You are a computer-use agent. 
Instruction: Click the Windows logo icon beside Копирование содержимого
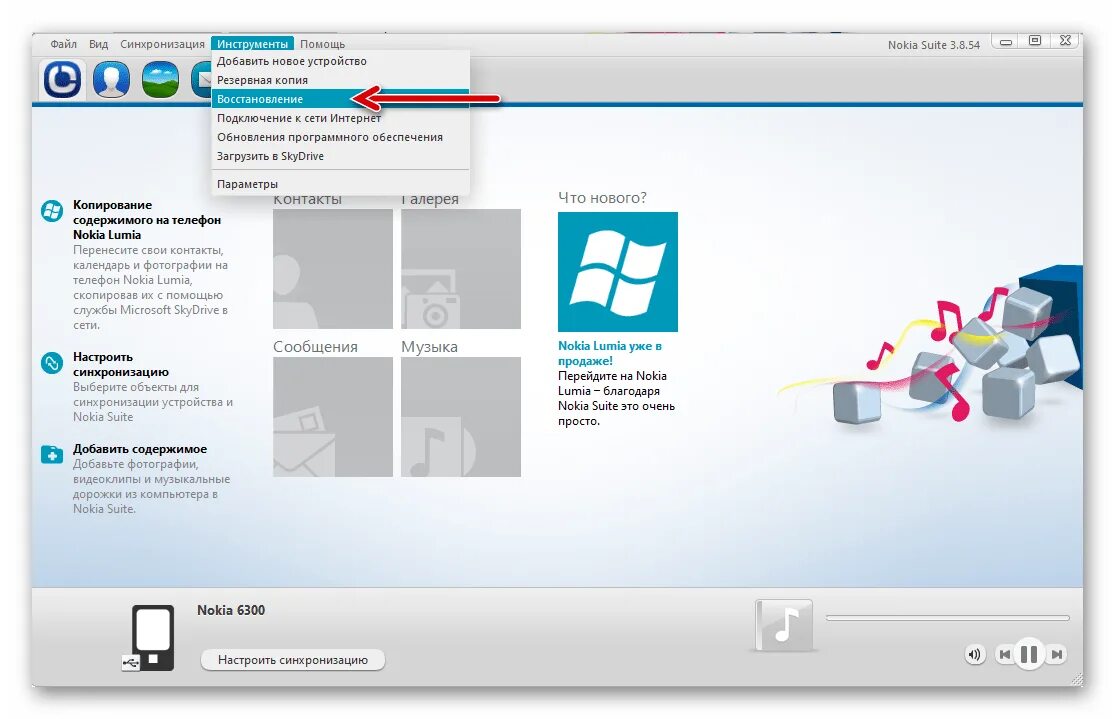click(x=52, y=211)
